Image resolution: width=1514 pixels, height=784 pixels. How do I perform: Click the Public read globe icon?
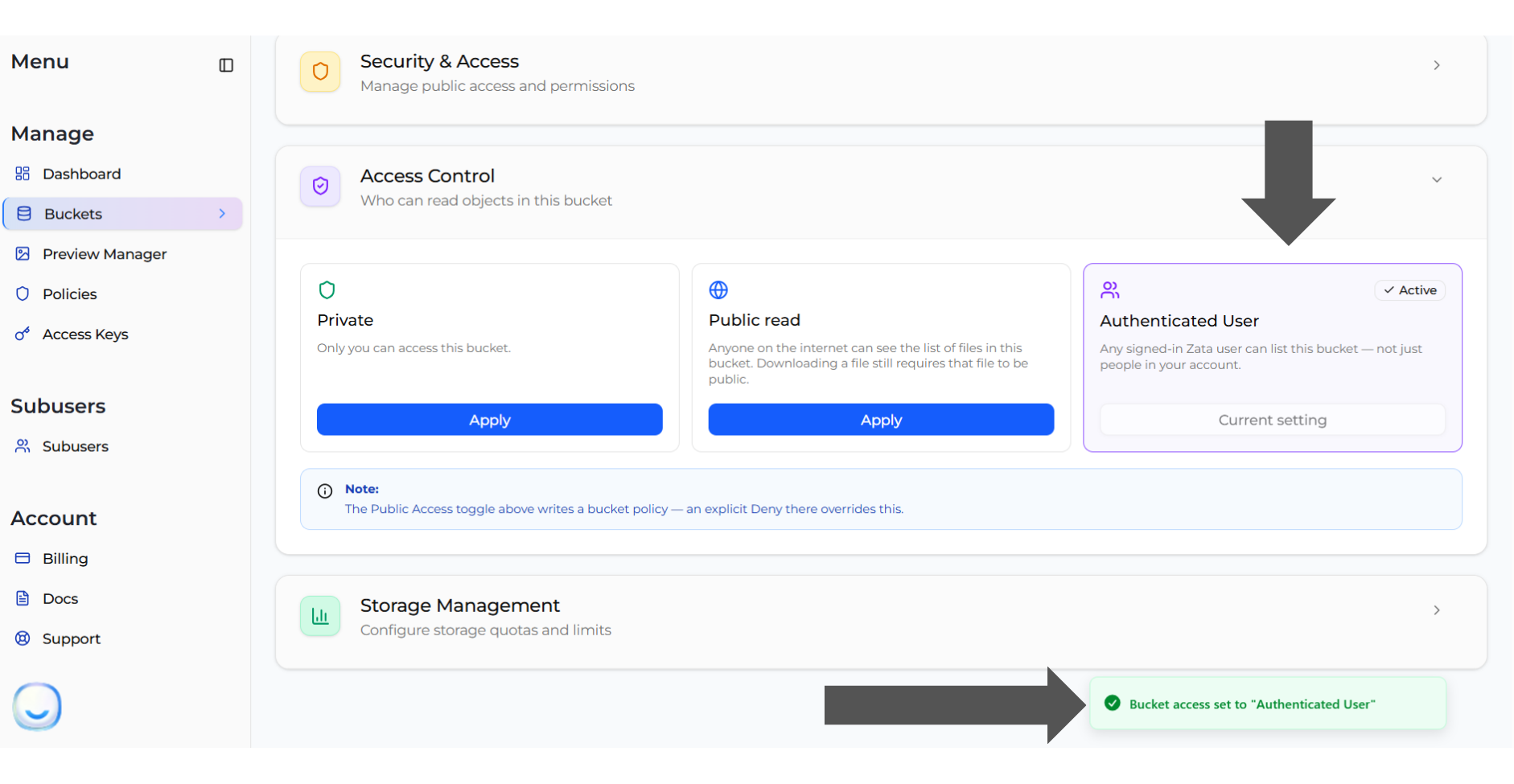[x=718, y=289]
